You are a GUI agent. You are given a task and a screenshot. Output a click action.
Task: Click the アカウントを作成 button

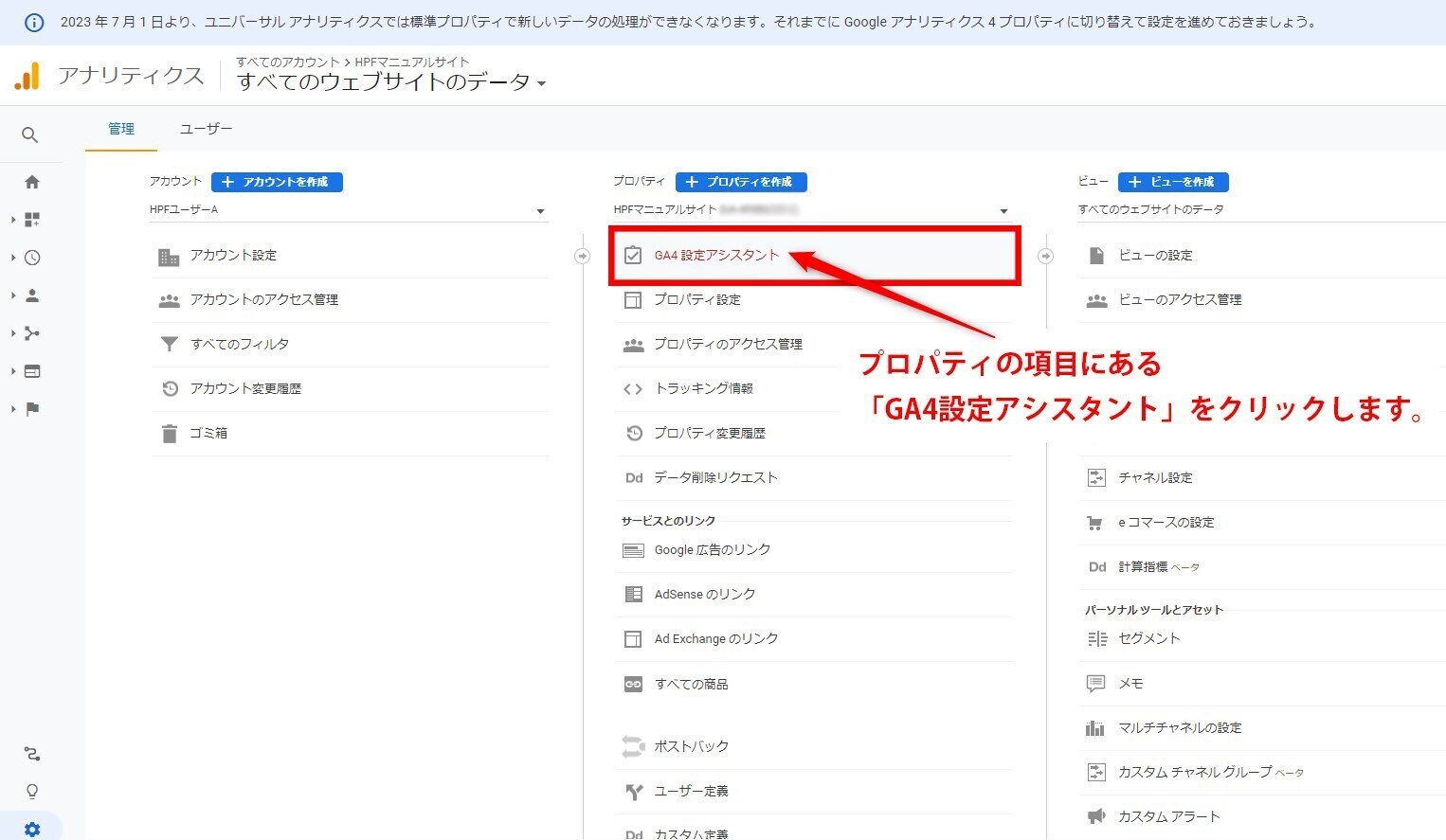click(277, 182)
